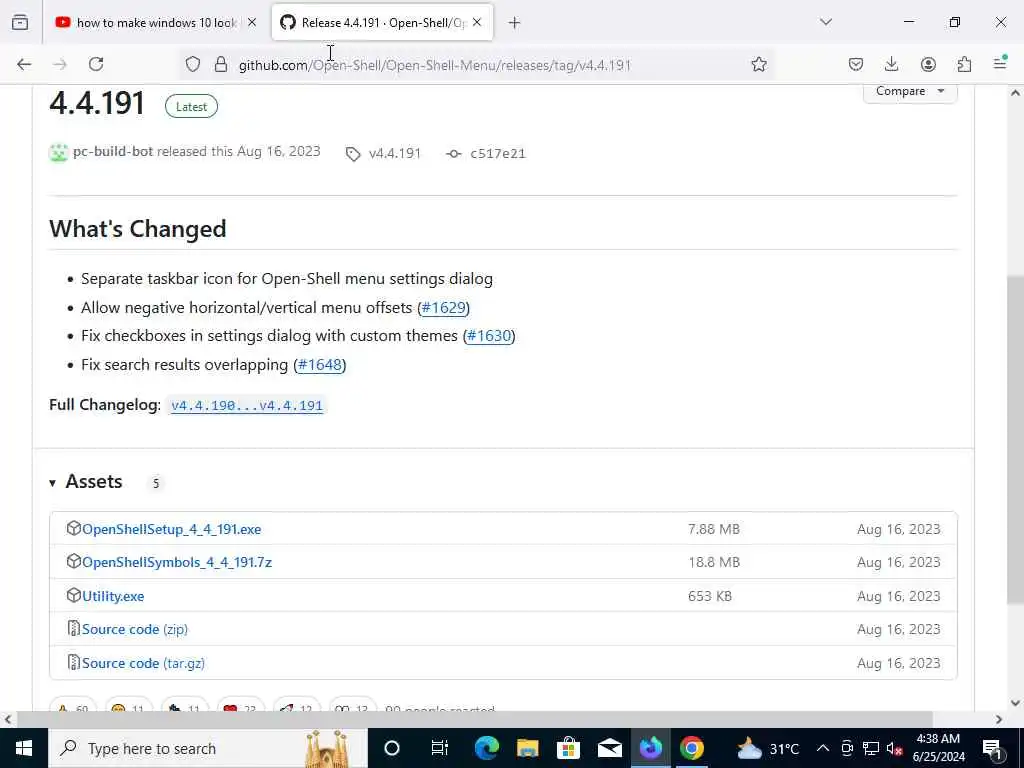Switch to Firefox taskbar icon
1024x768 pixels.
pos(650,748)
